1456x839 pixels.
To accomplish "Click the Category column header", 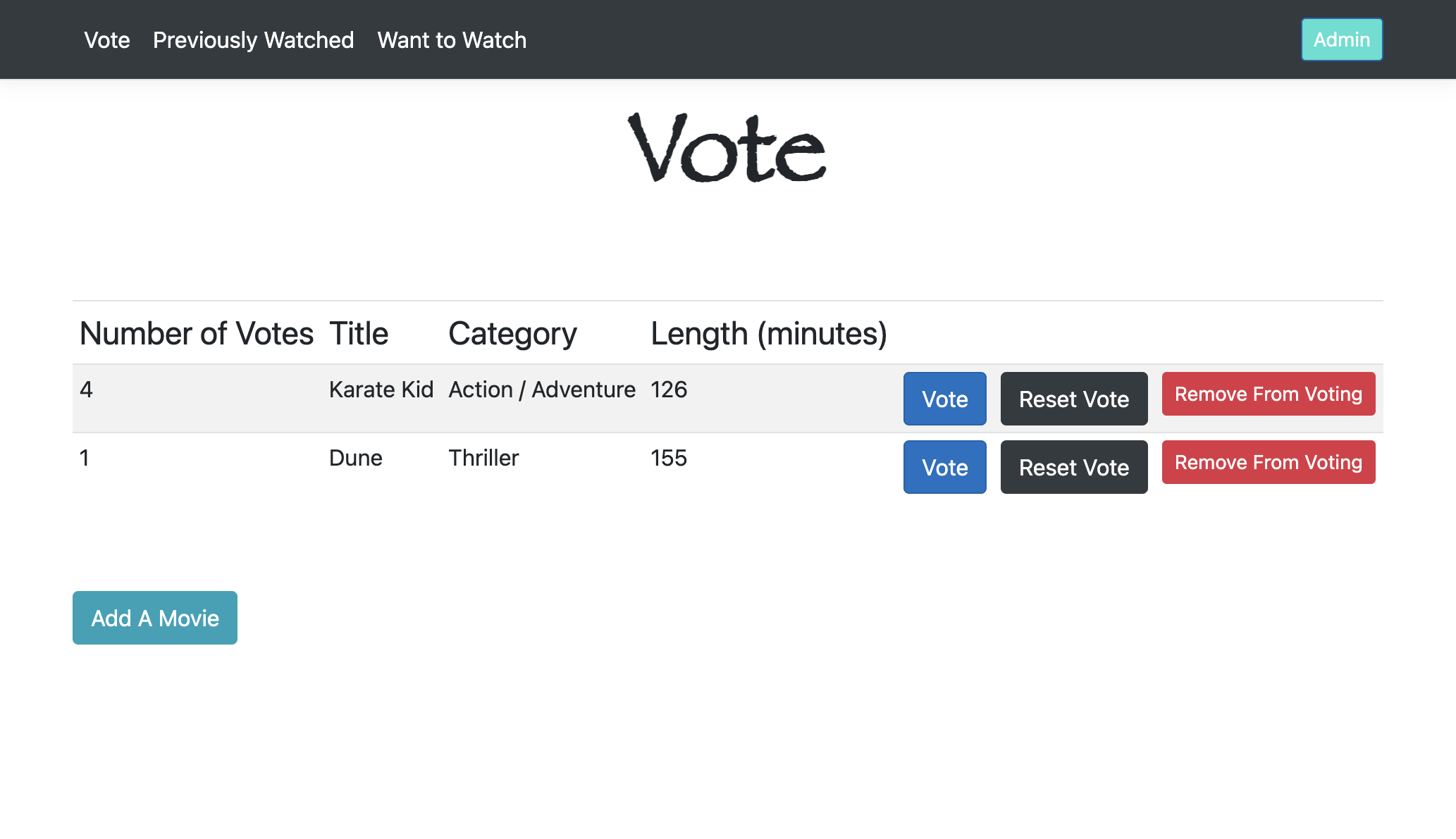I will coord(512,334).
